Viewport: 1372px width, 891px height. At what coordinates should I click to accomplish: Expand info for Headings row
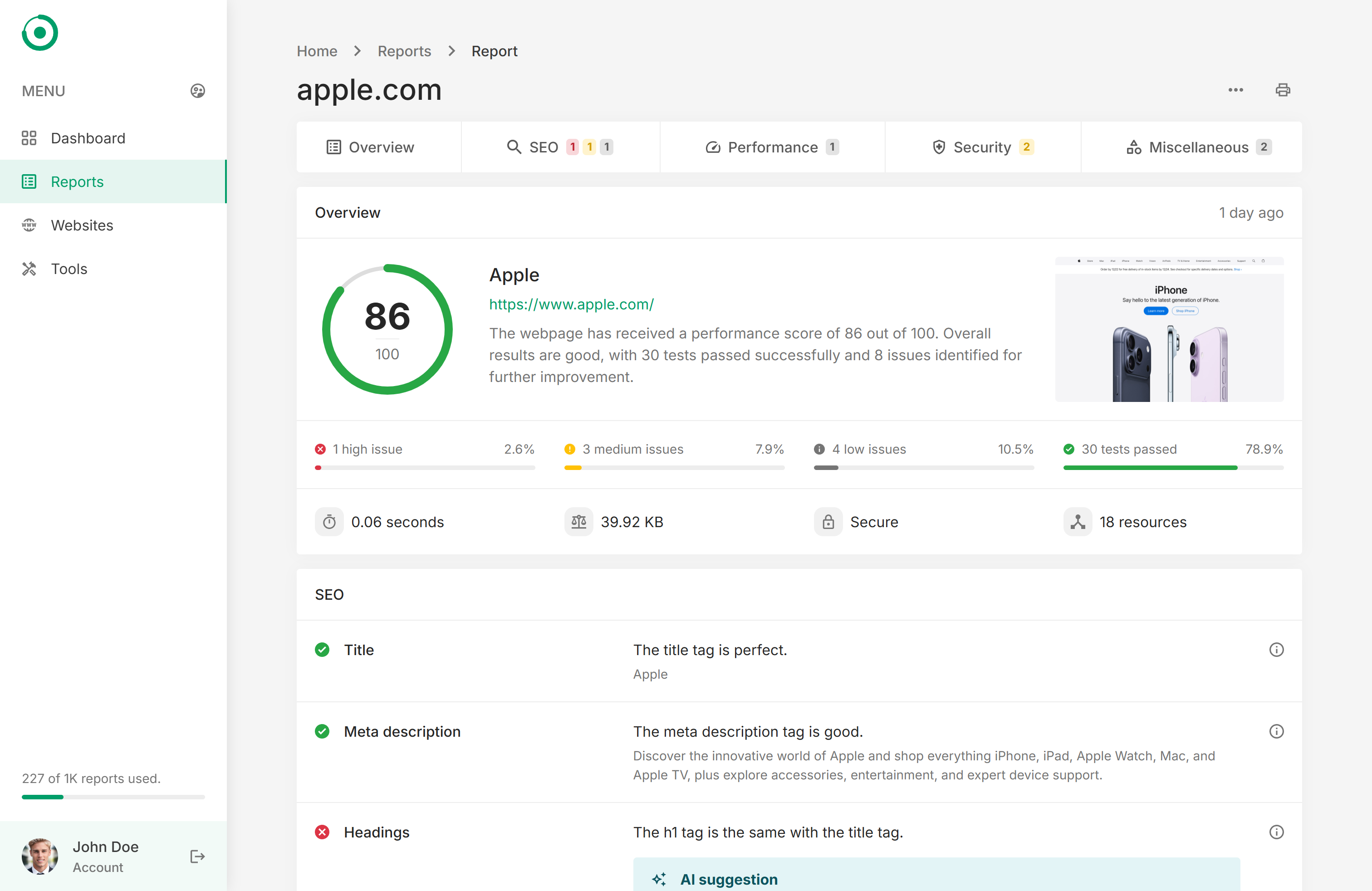tap(1276, 832)
